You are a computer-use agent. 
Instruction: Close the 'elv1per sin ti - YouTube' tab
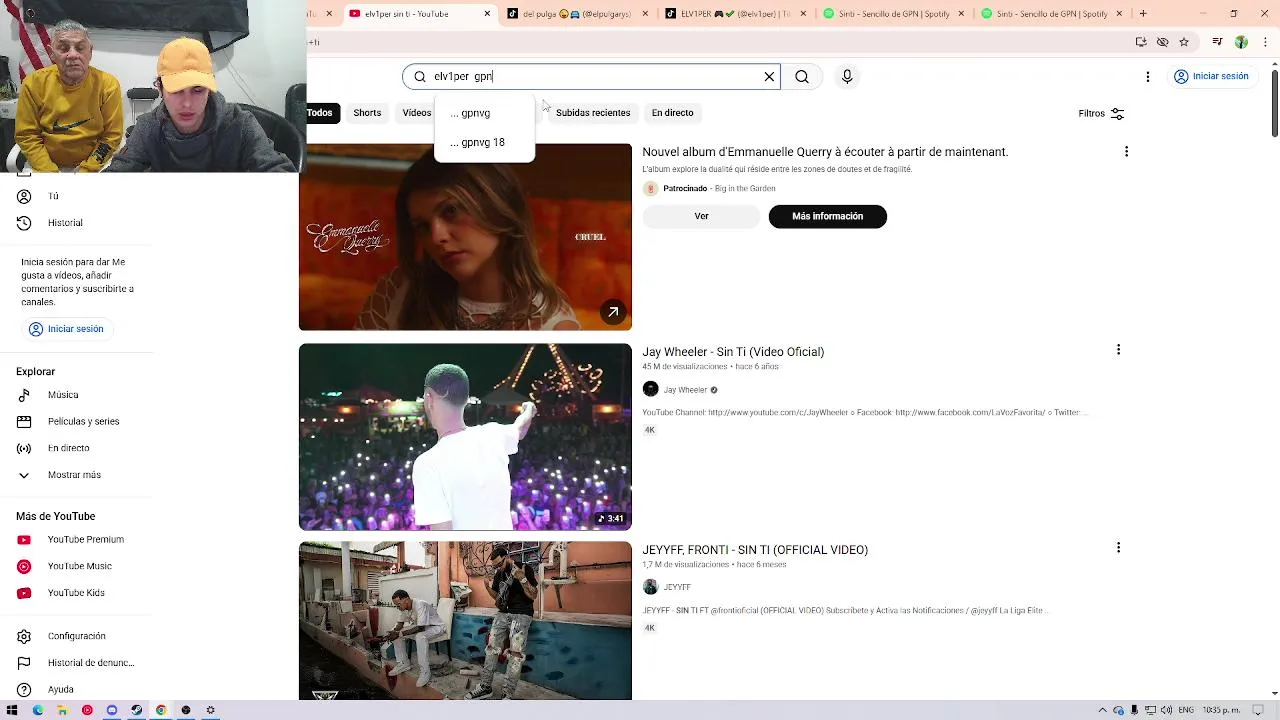tap(487, 14)
